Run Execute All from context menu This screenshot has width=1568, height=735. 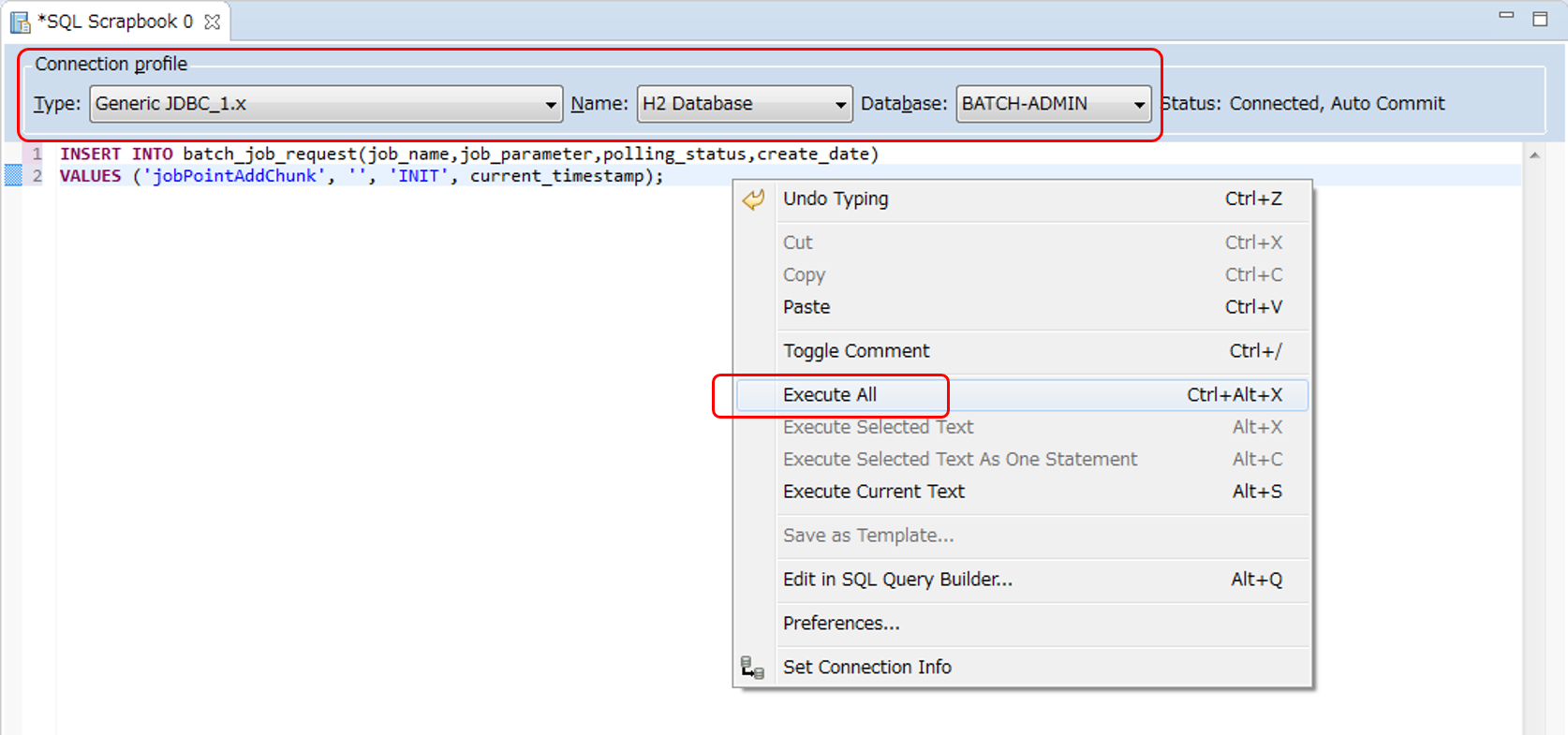click(1022, 395)
